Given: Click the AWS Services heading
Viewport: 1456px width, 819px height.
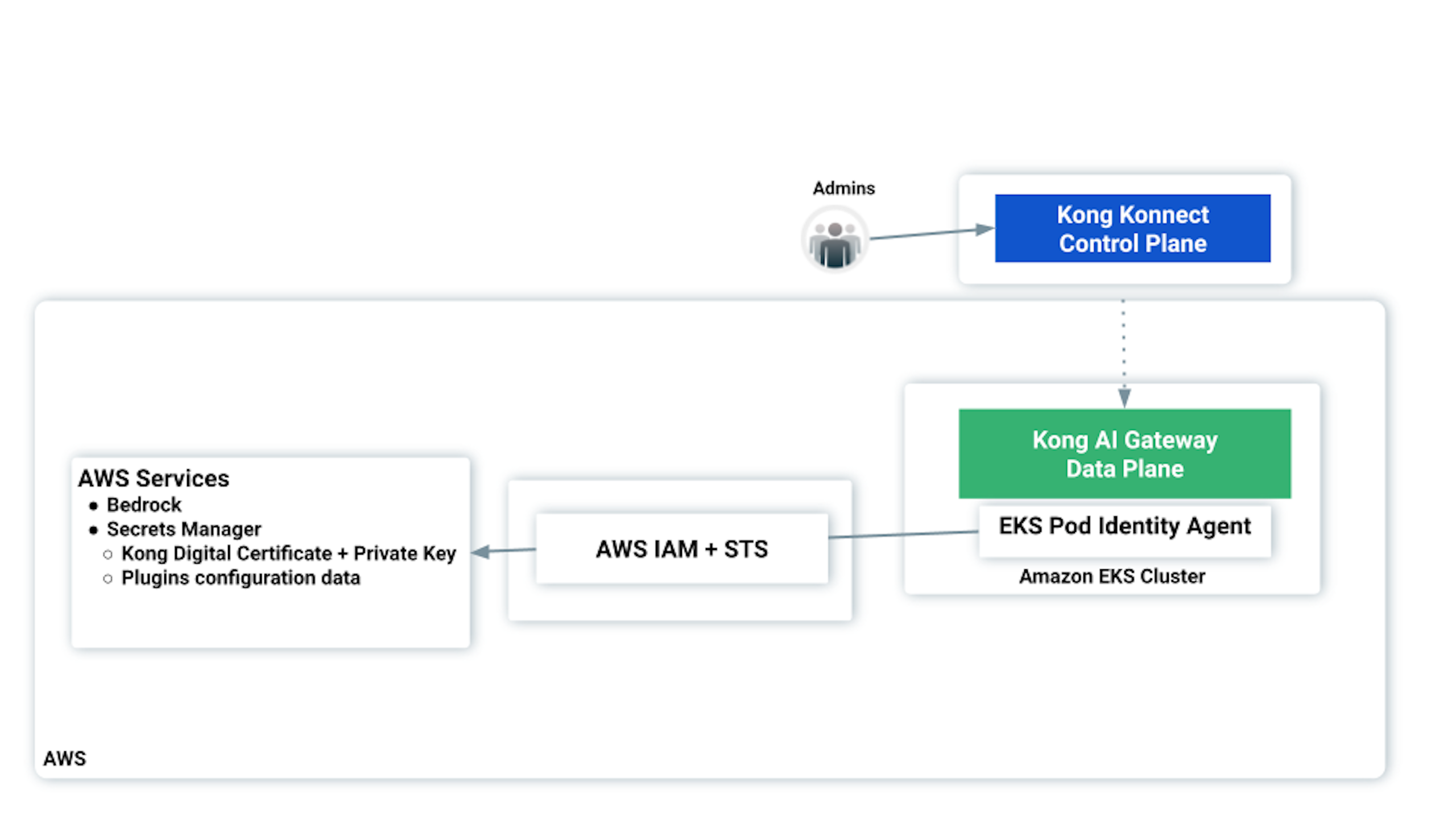Looking at the screenshot, I should click(x=154, y=478).
